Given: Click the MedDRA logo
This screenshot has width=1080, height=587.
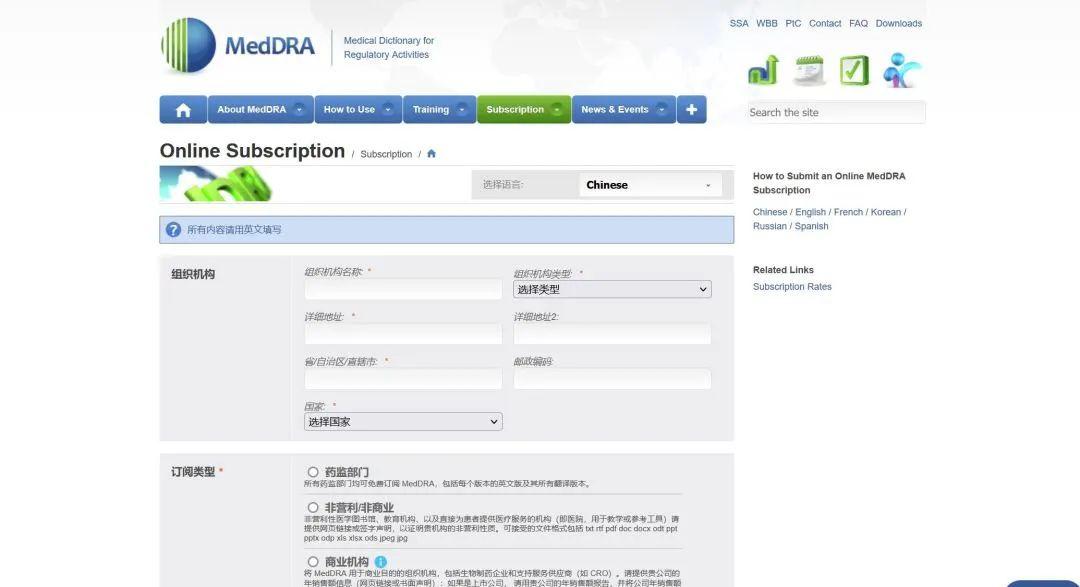Looking at the screenshot, I should 236,44.
